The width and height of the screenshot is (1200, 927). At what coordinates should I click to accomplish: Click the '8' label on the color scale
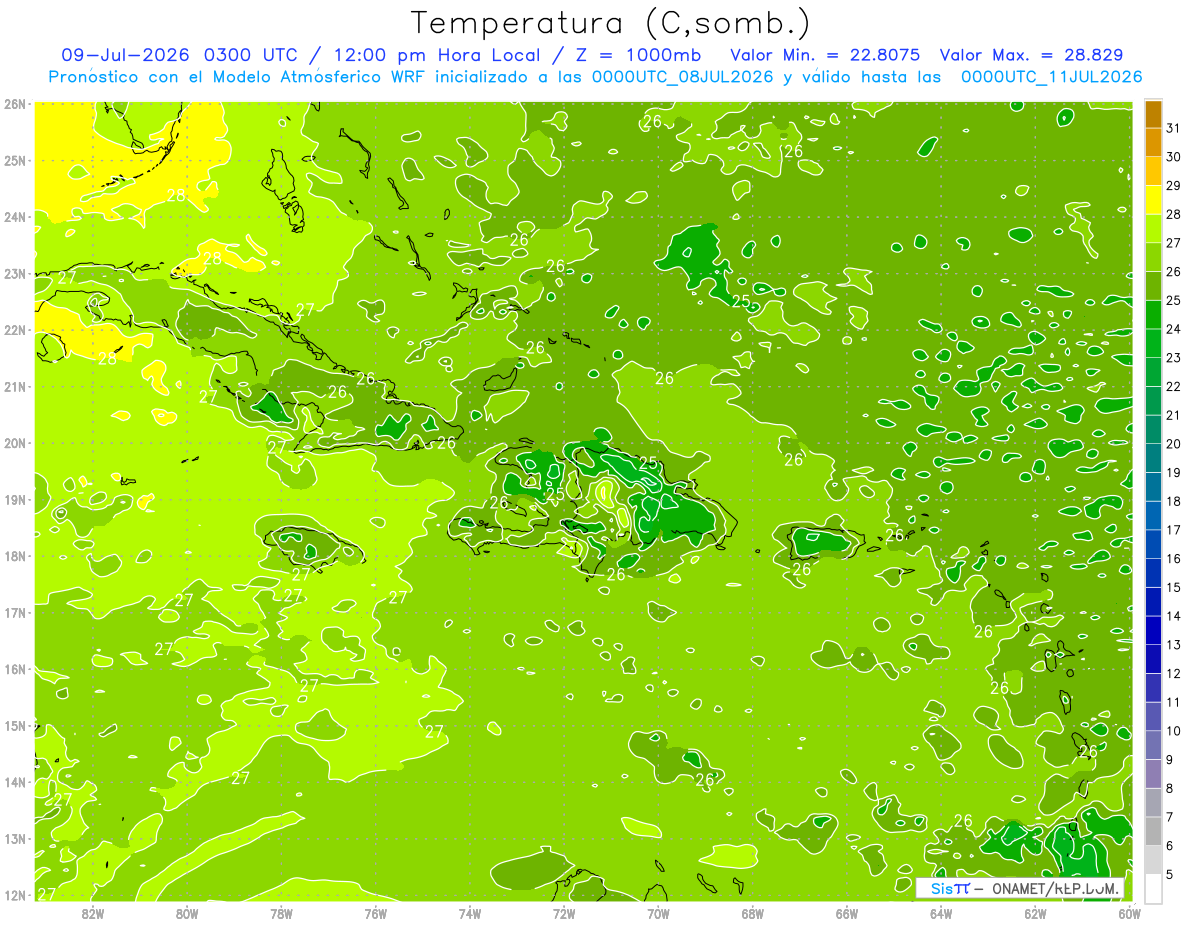tap(1171, 788)
